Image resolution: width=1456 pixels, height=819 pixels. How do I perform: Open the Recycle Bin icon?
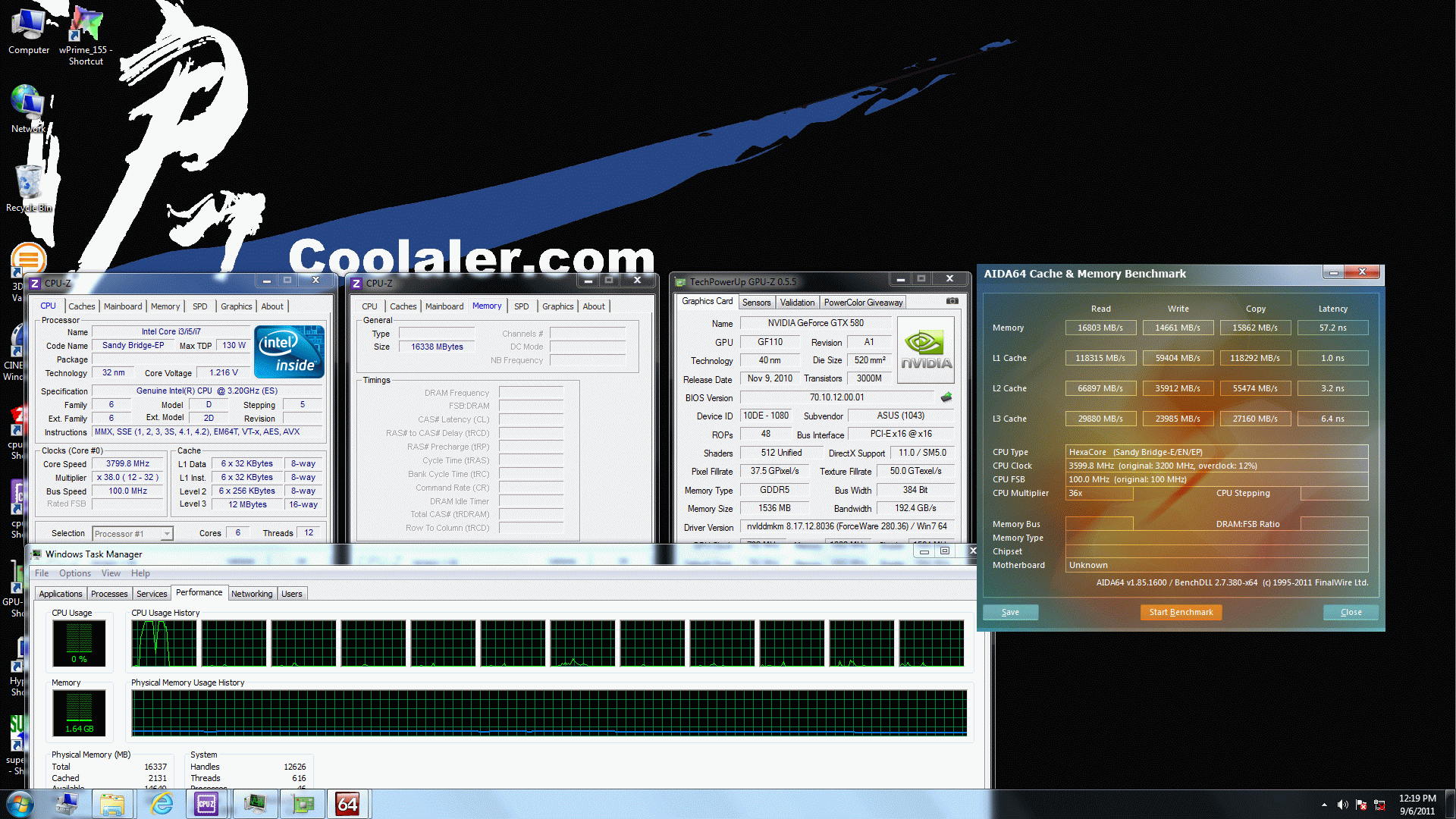[x=29, y=187]
